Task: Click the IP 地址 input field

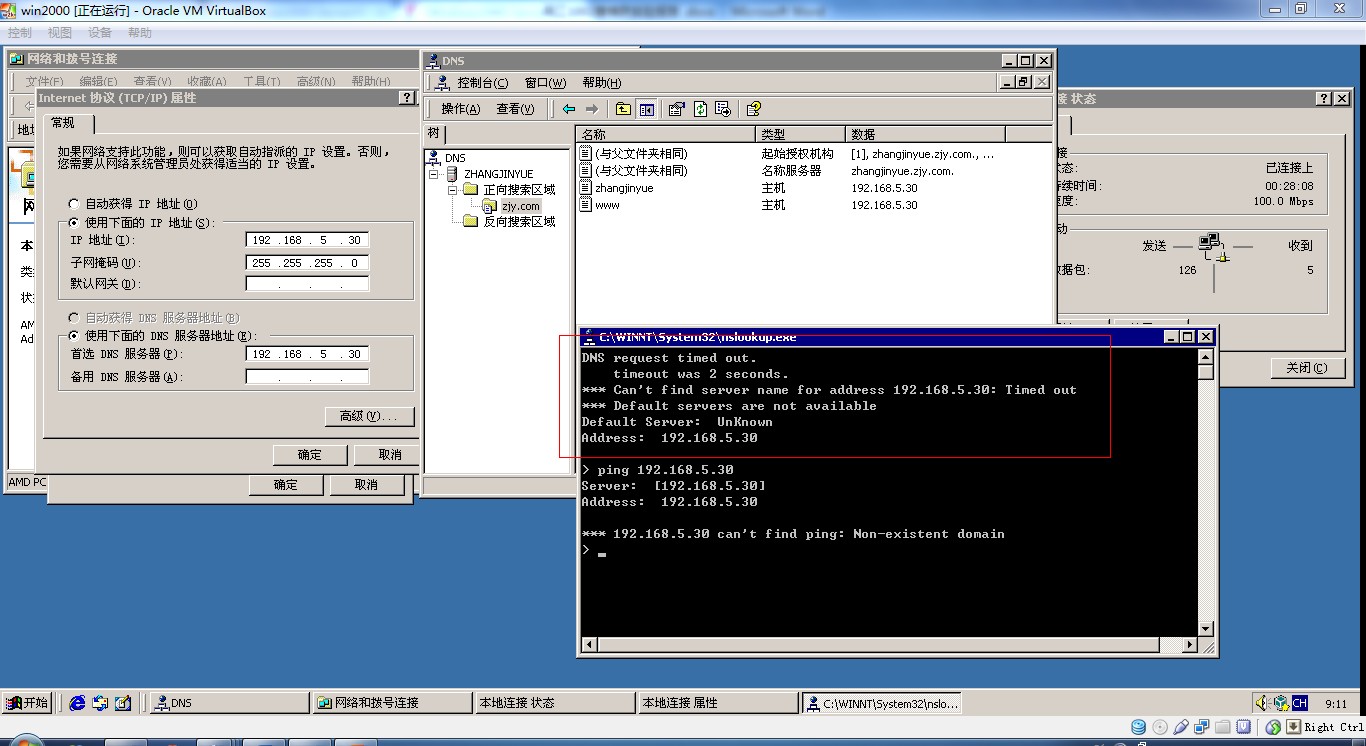Action: 307,240
